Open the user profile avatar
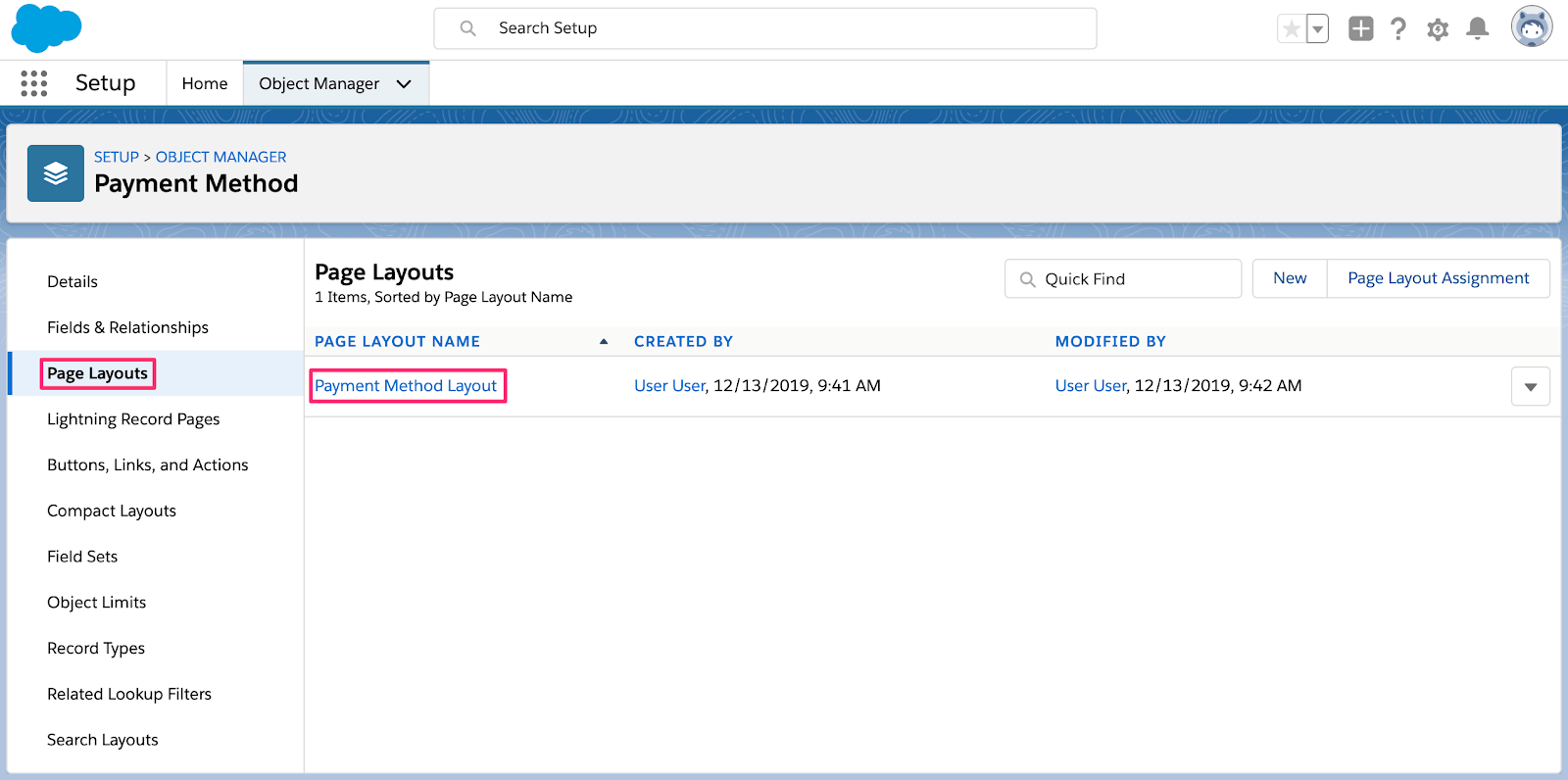1568x780 pixels. (x=1532, y=26)
